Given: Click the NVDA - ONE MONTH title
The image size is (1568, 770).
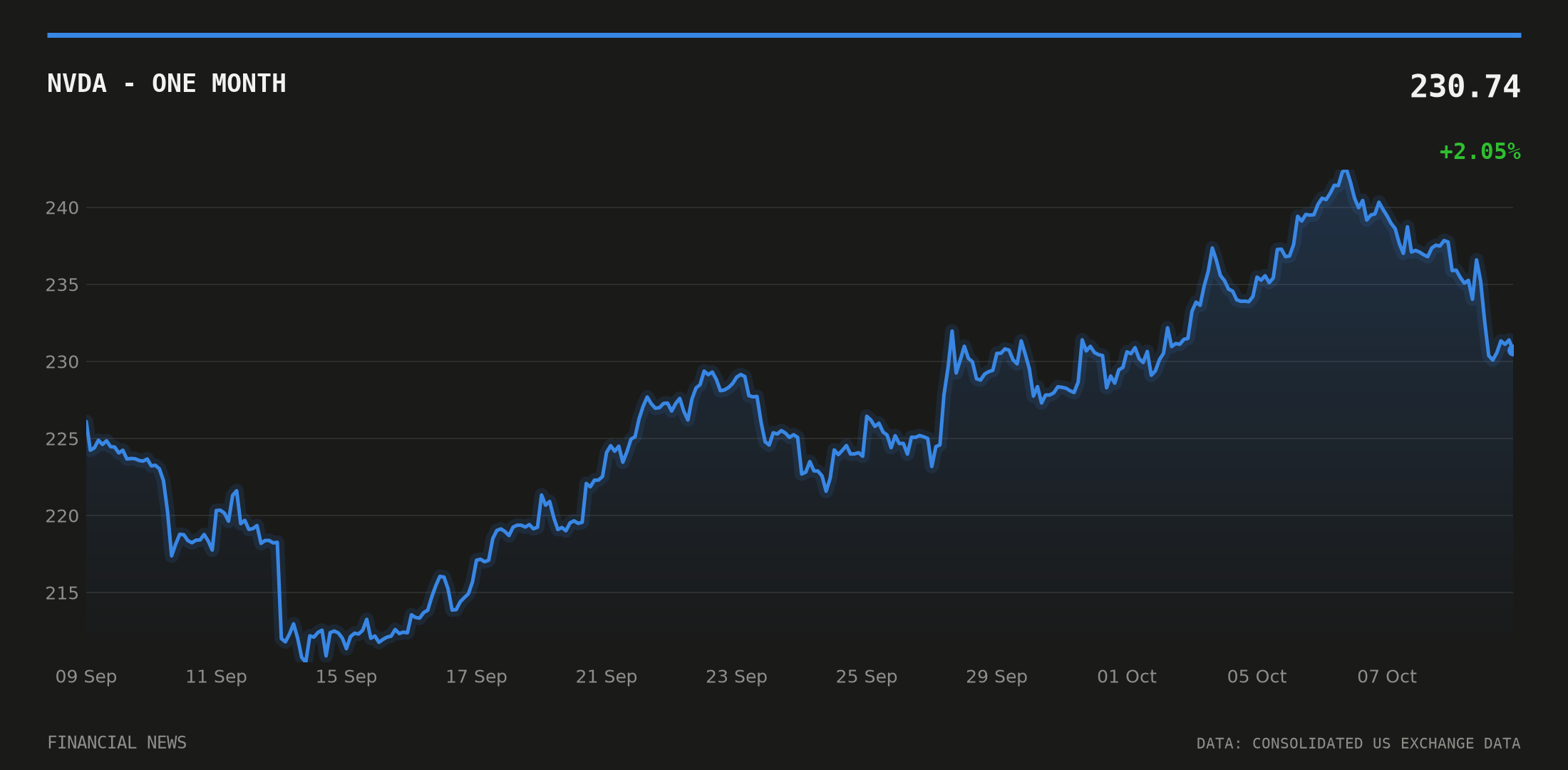Looking at the screenshot, I should (x=167, y=83).
